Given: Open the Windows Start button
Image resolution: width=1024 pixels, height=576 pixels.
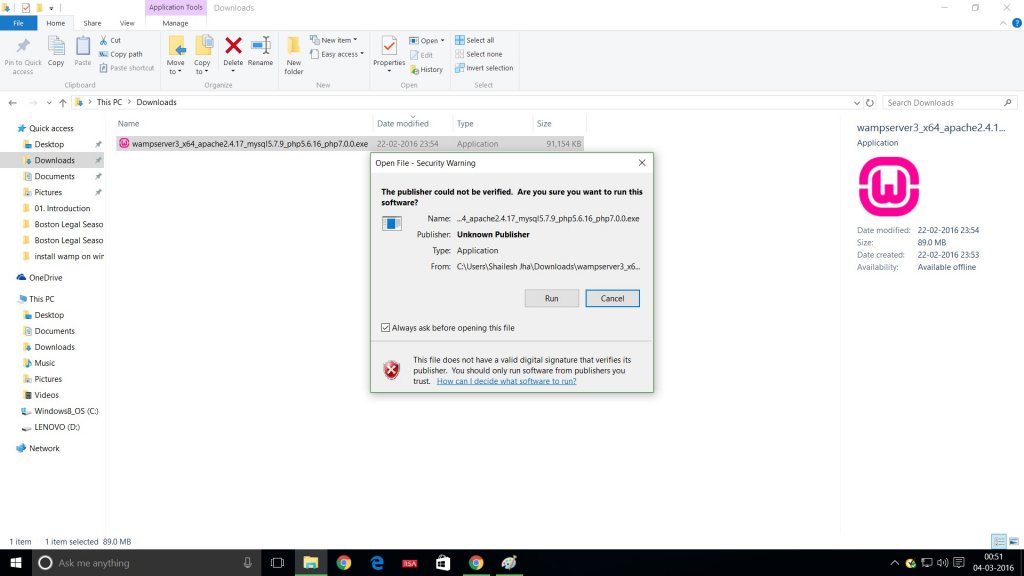Looking at the screenshot, I should tap(16, 562).
